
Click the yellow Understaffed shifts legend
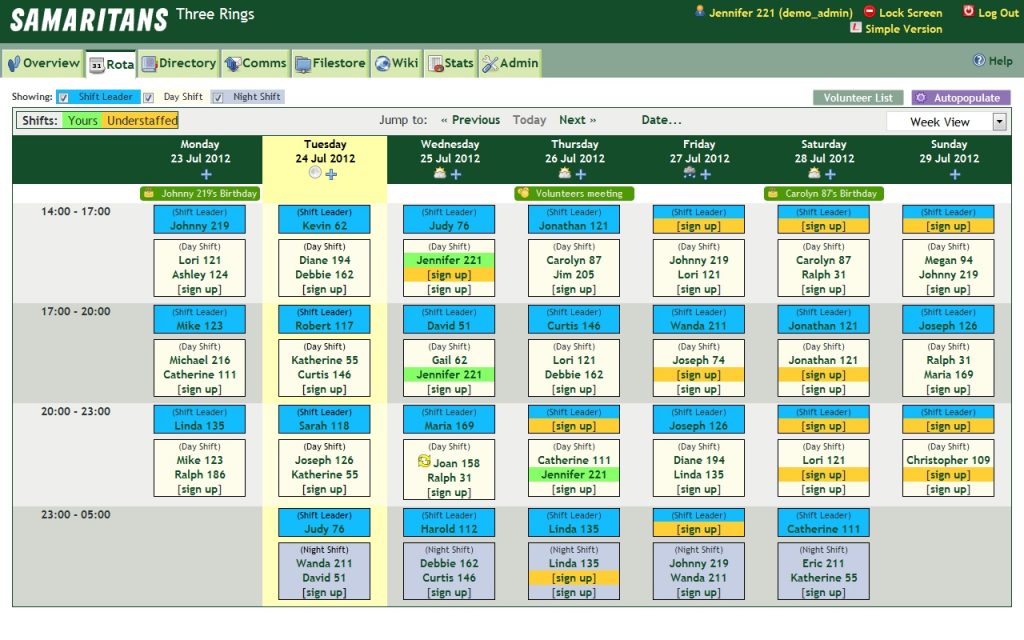[142, 119]
